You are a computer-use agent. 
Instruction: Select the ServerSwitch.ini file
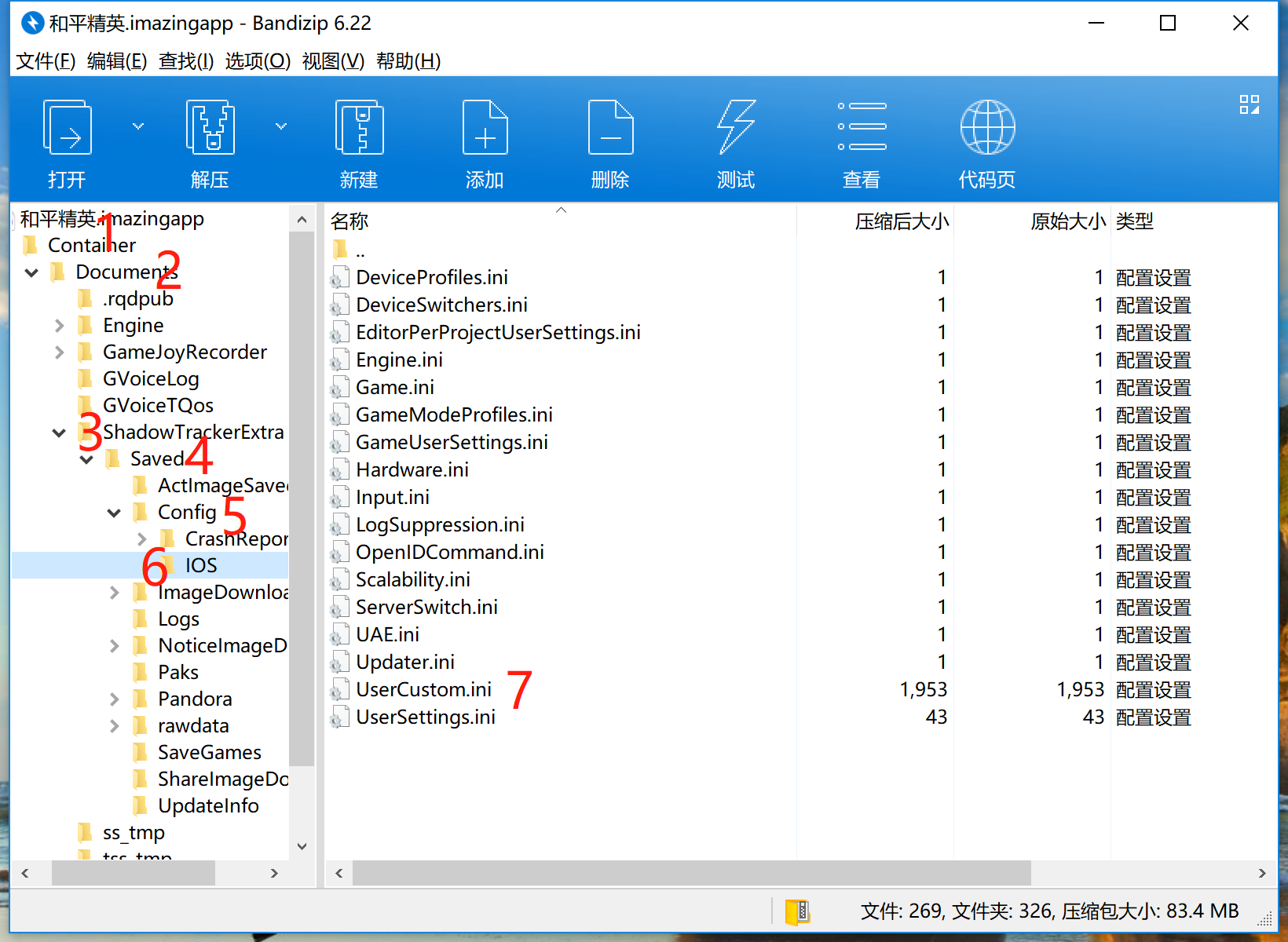tap(426, 608)
